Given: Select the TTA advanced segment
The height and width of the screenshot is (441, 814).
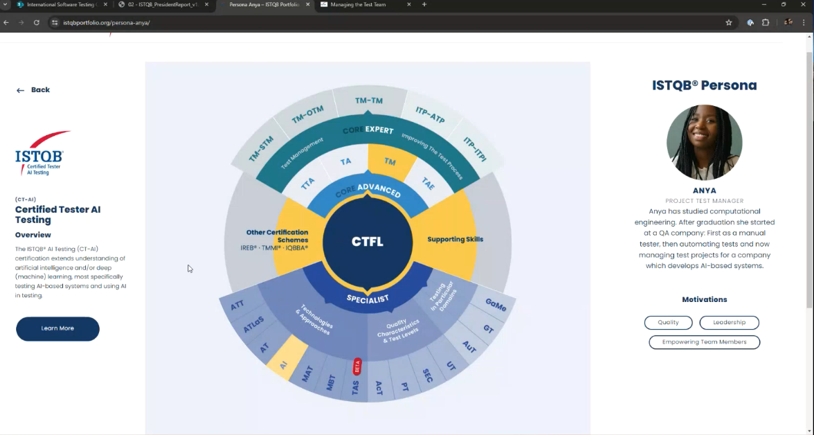Looking at the screenshot, I should 307,183.
